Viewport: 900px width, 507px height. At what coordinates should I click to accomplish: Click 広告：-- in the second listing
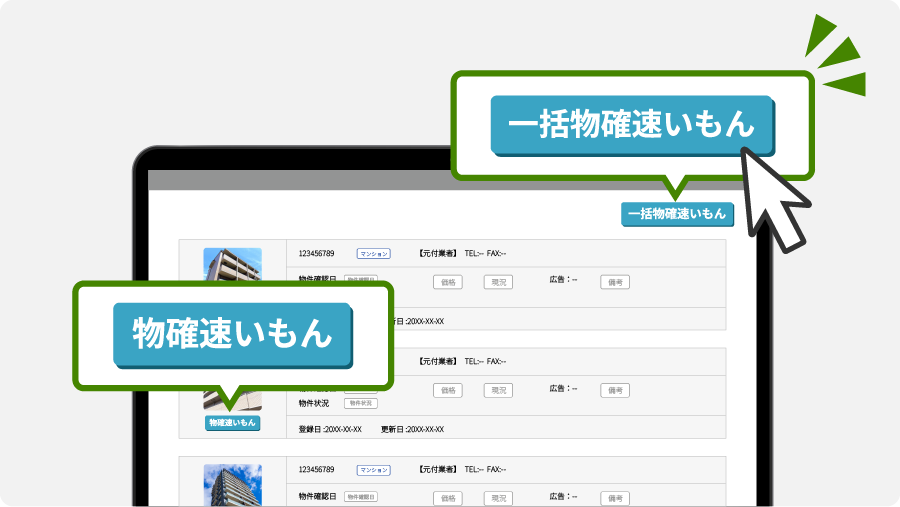click(563, 388)
